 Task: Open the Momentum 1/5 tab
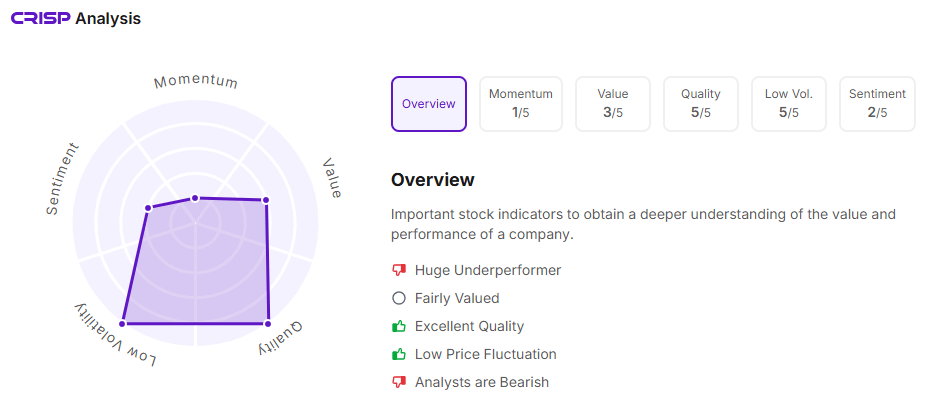tap(520, 104)
